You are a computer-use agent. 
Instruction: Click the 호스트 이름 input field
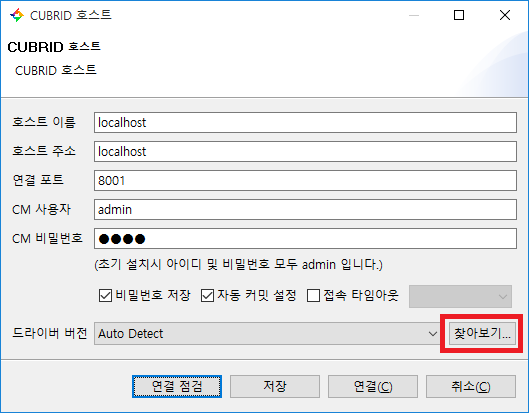(305, 122)
